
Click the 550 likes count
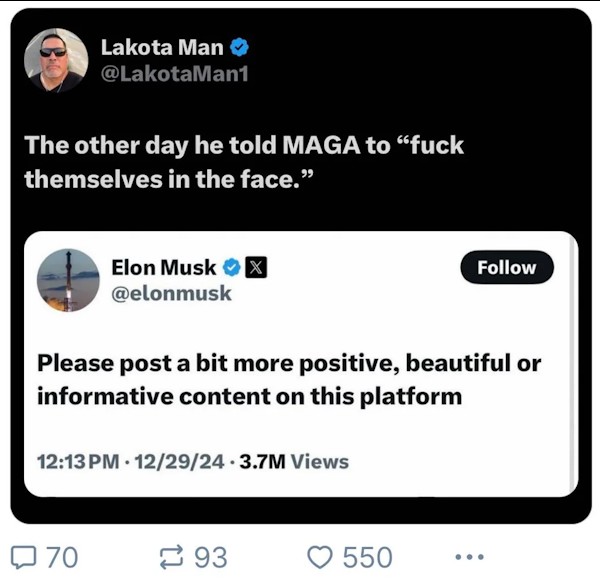click(x=367, y=556)
